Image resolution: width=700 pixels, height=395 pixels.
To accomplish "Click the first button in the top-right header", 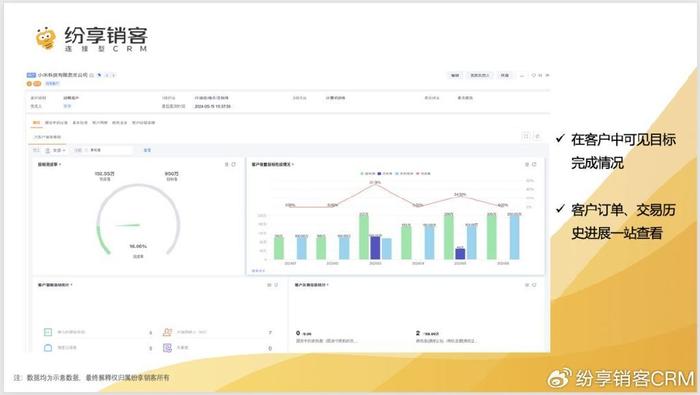I will pos(455,75).
